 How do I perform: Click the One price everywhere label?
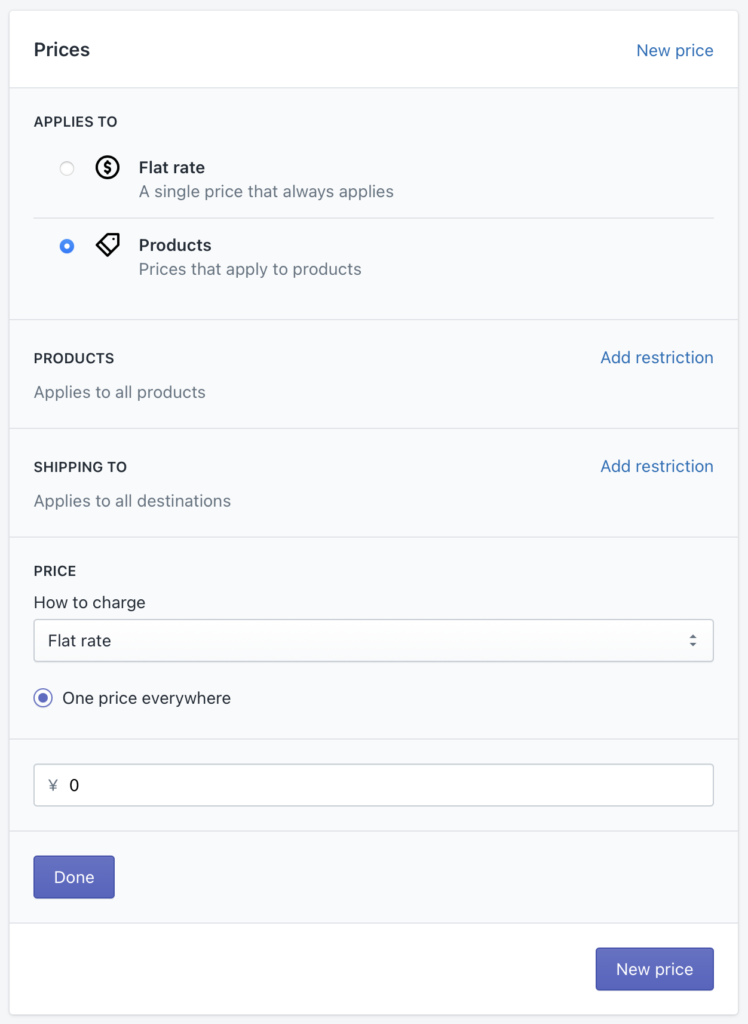[146, 698]
